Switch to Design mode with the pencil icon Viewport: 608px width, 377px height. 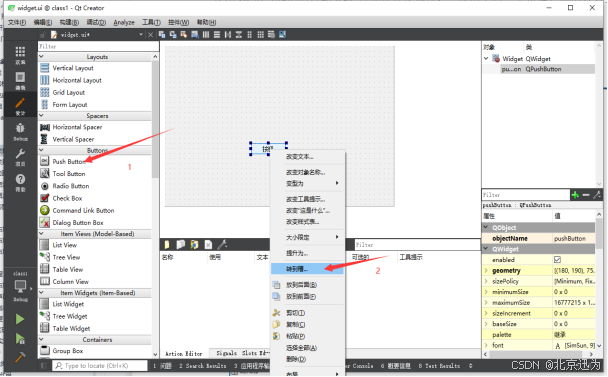(x=20, y=106)
